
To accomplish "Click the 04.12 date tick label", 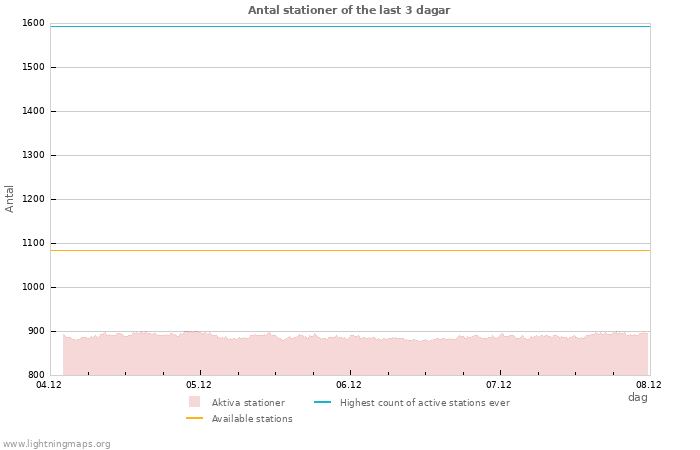I will pyautogui.click(x=49, y=384).
